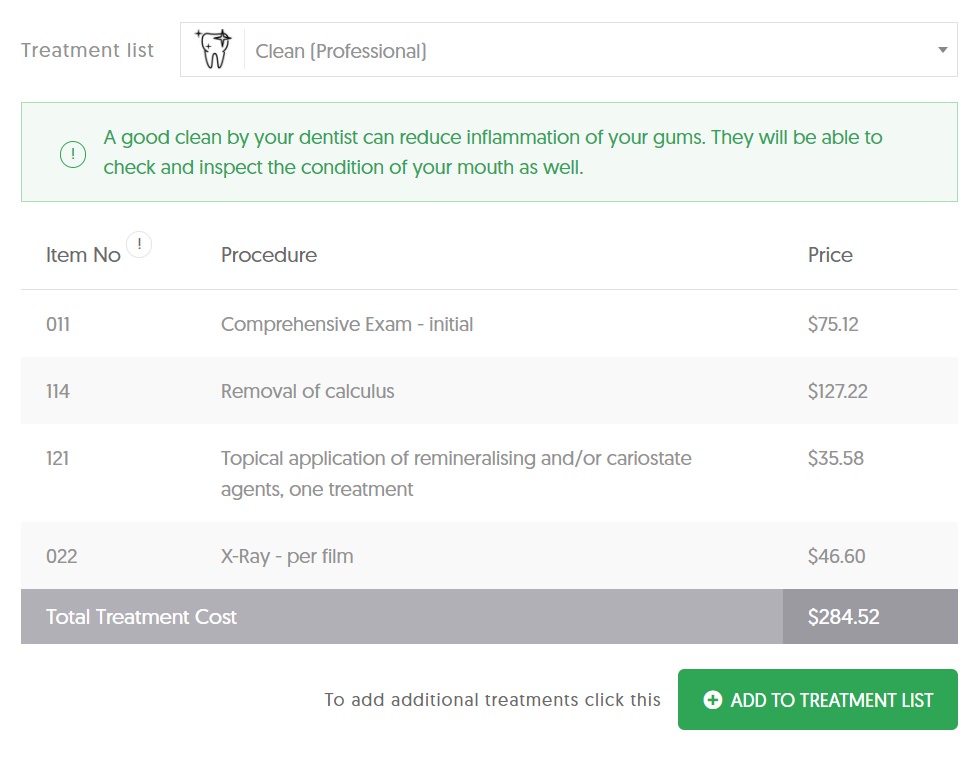
Task: Click the green alert exclamation icon
Action: point(73,154)
